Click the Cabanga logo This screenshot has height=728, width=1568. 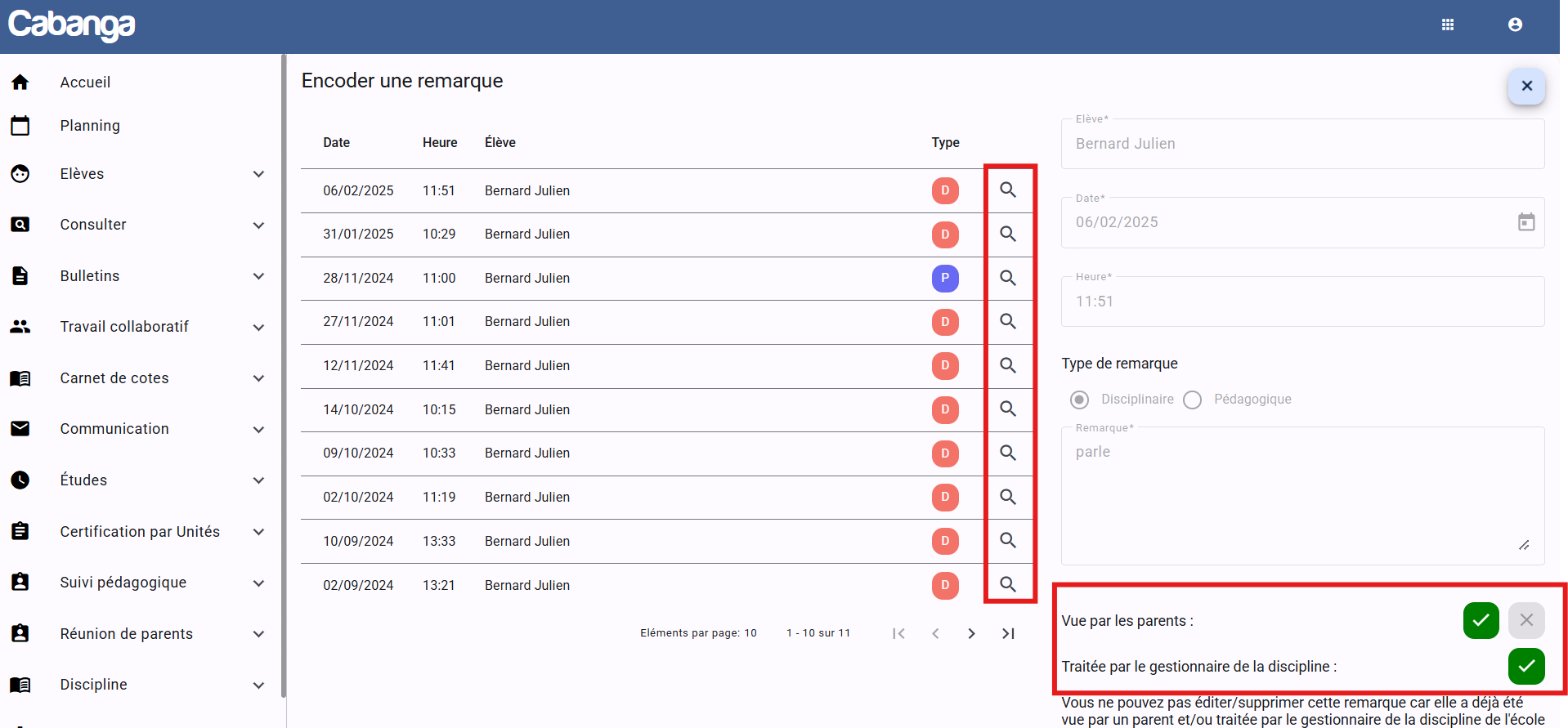point(72,25)
